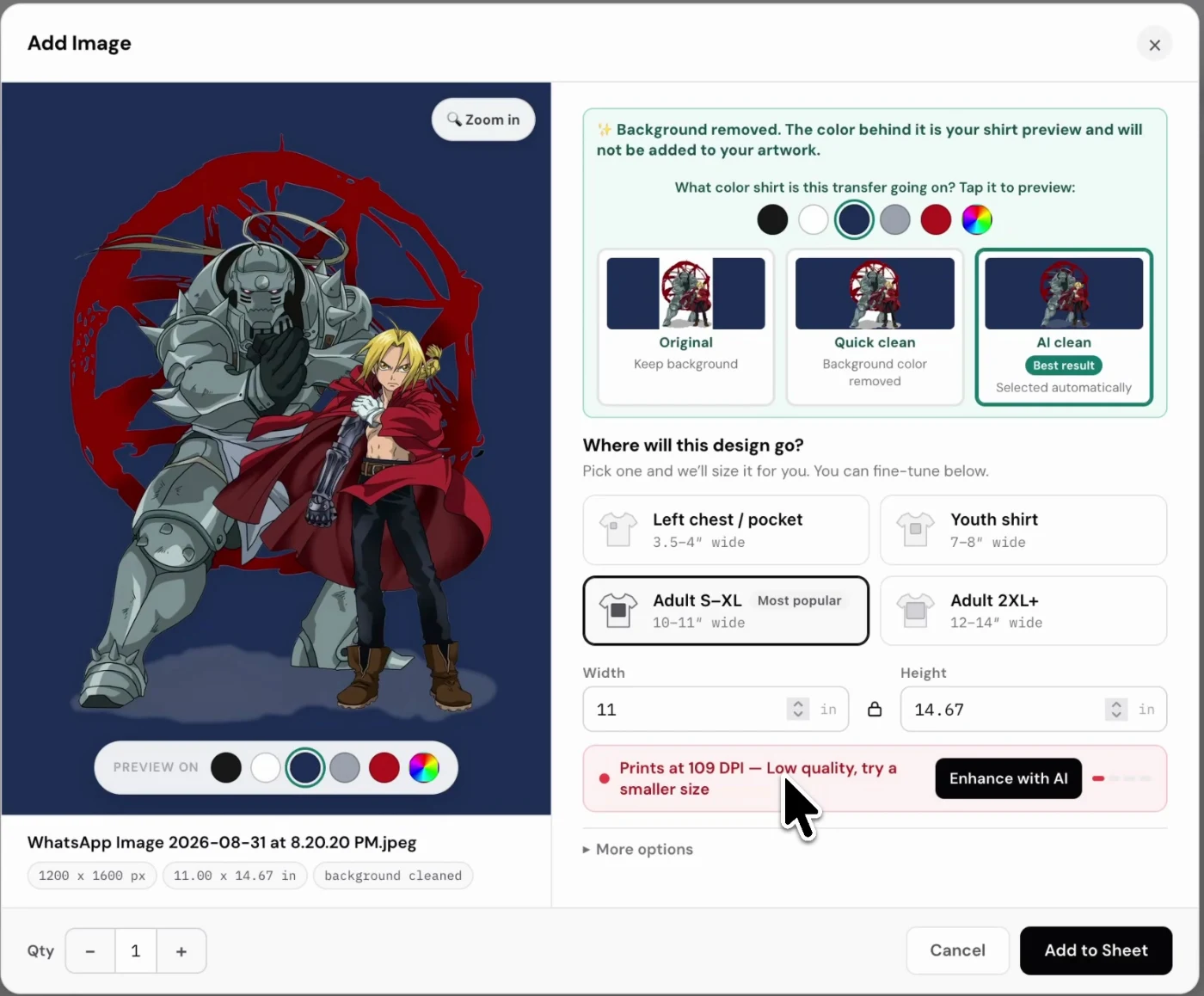The image size is (1204, 996).
Task: Click the 'Where will this design go?' heading
Action: tap(693, 446)
